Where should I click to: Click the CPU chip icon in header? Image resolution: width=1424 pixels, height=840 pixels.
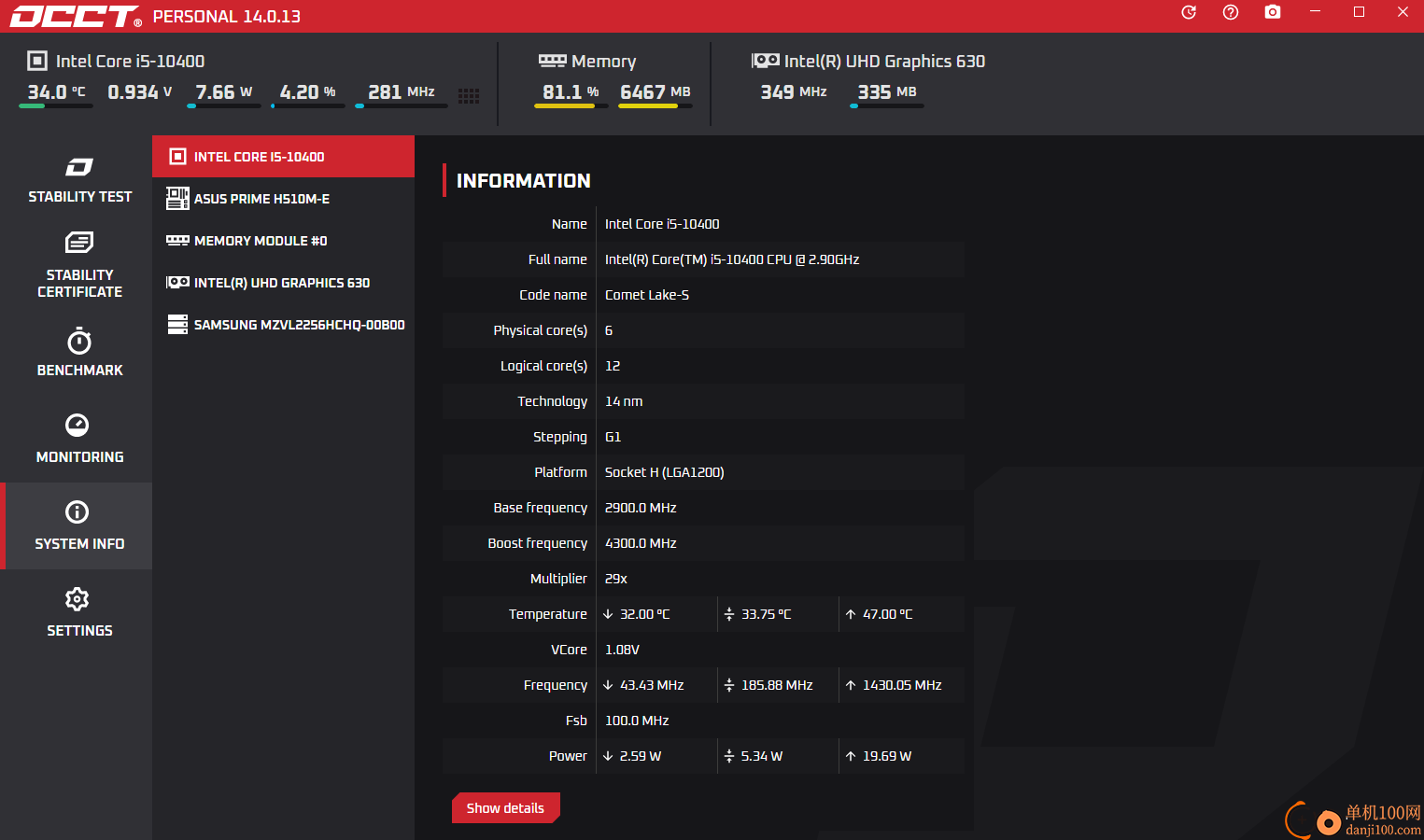pos(37,61)
